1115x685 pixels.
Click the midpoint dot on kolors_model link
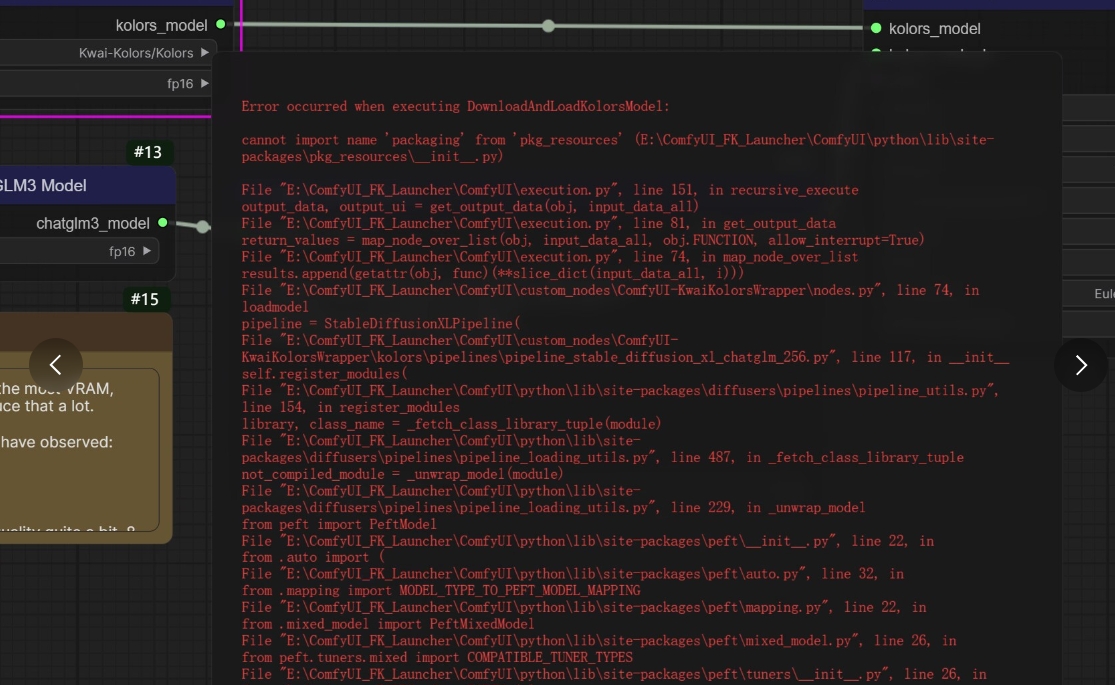coord(548,26)
